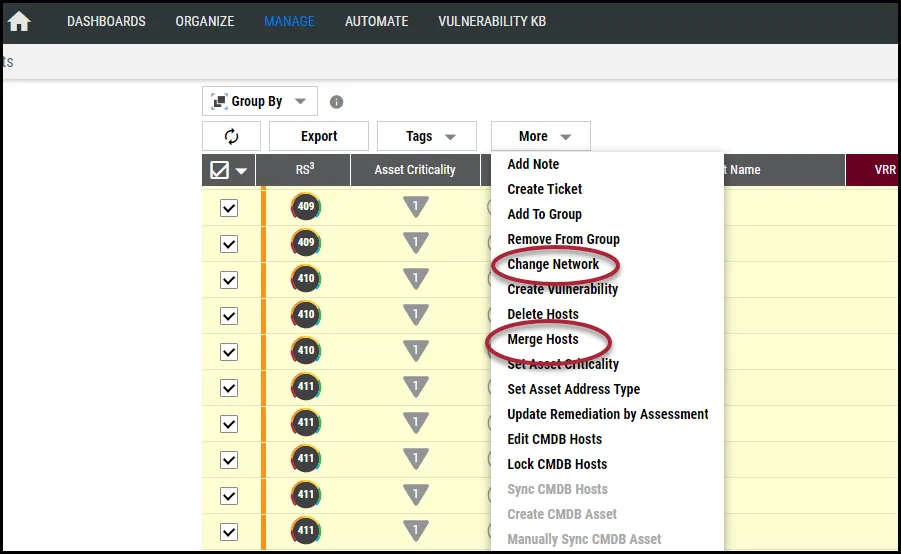The image size is (901, 554).
Task: Uncheck the second row with score 411
Action: point(229,424)
